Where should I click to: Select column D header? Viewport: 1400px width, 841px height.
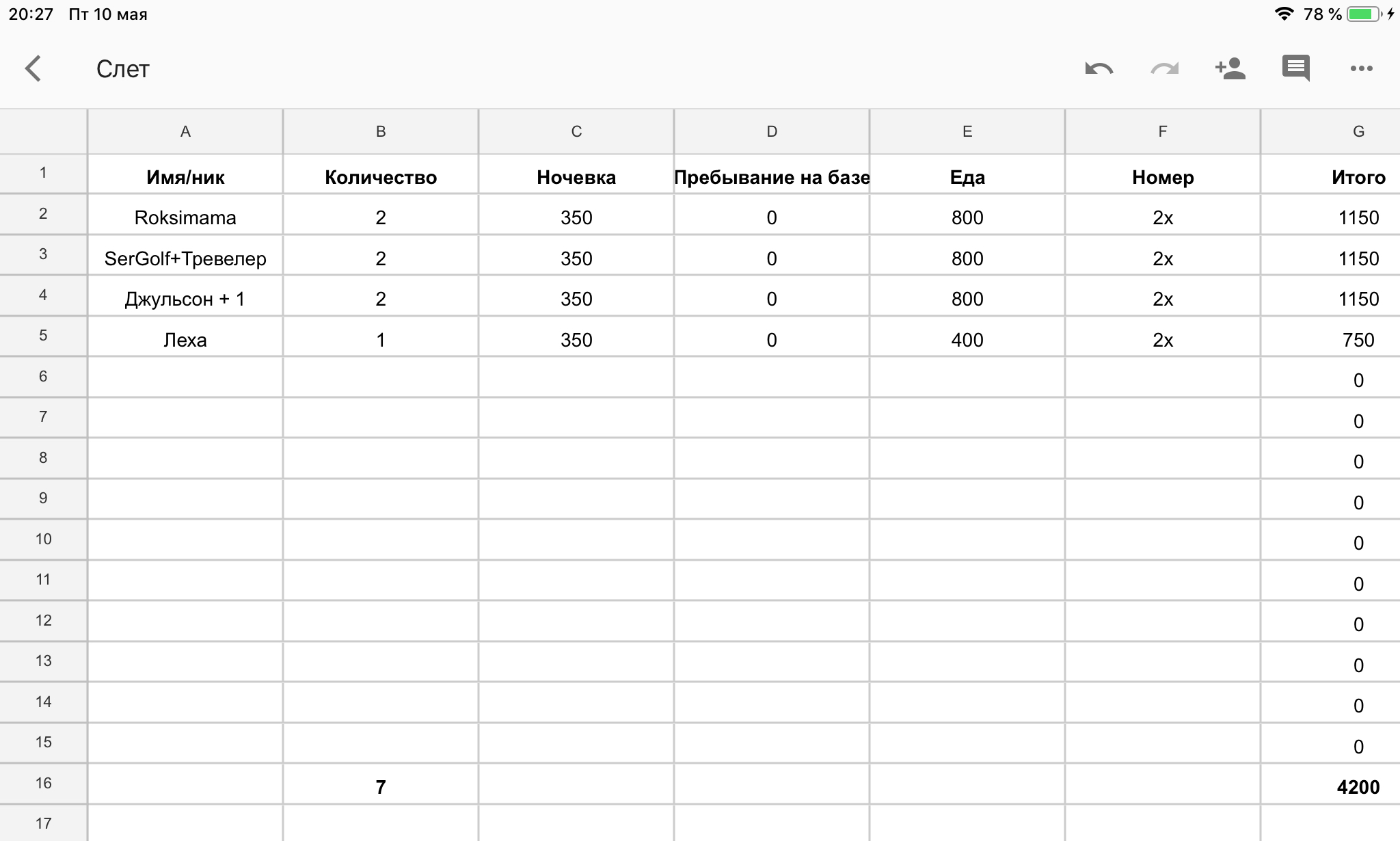tap(772, 131)
